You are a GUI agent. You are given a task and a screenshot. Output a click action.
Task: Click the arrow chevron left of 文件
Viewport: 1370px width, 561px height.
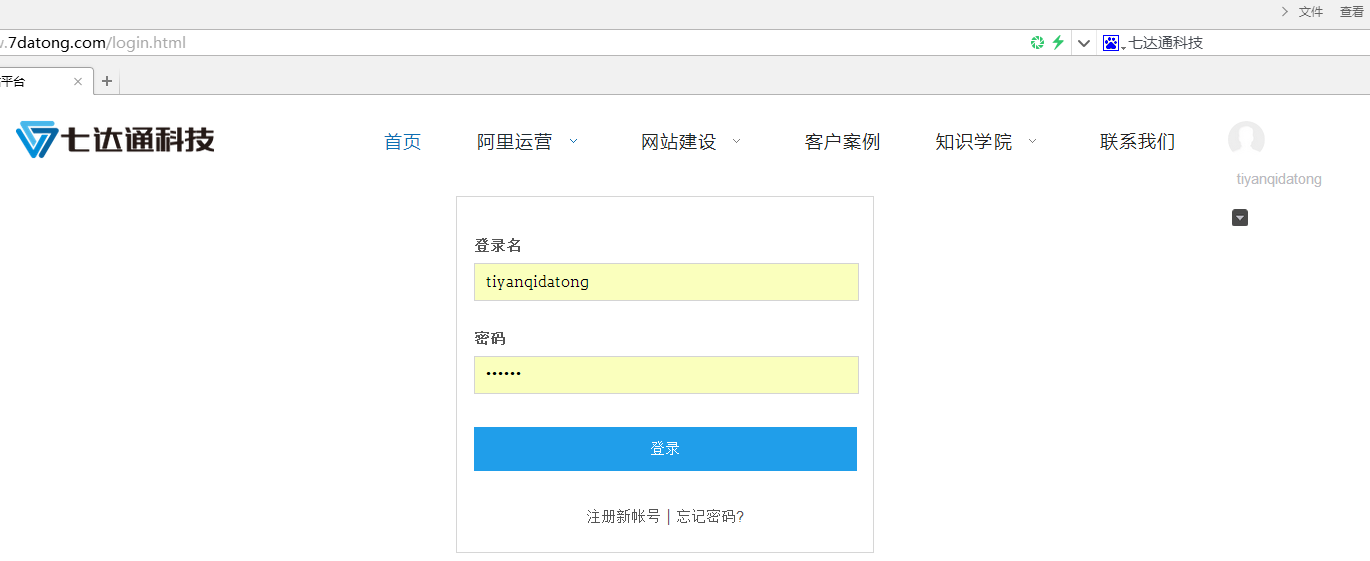coord(1284,12)
